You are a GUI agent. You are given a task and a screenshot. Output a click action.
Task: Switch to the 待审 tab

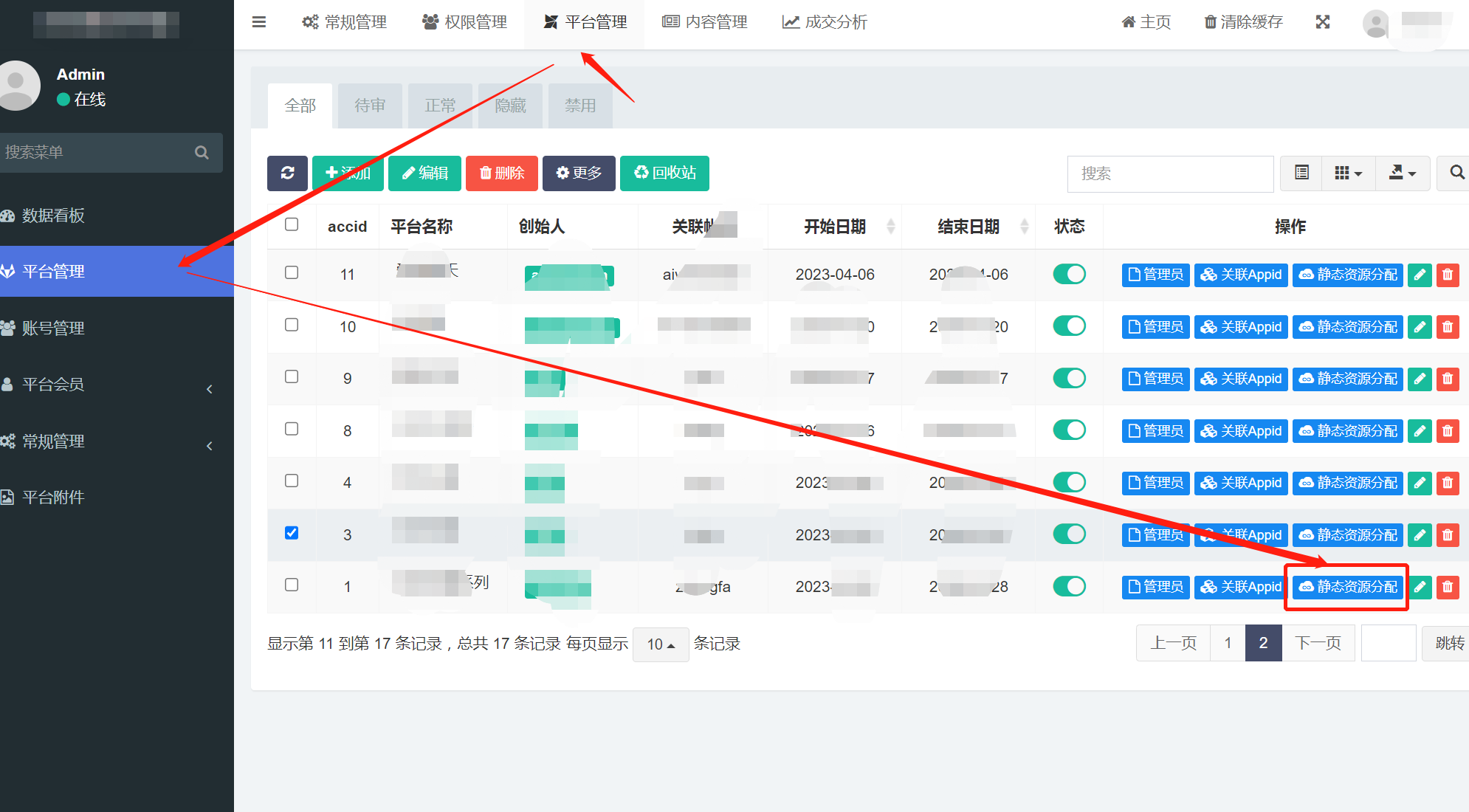(370, 106)
